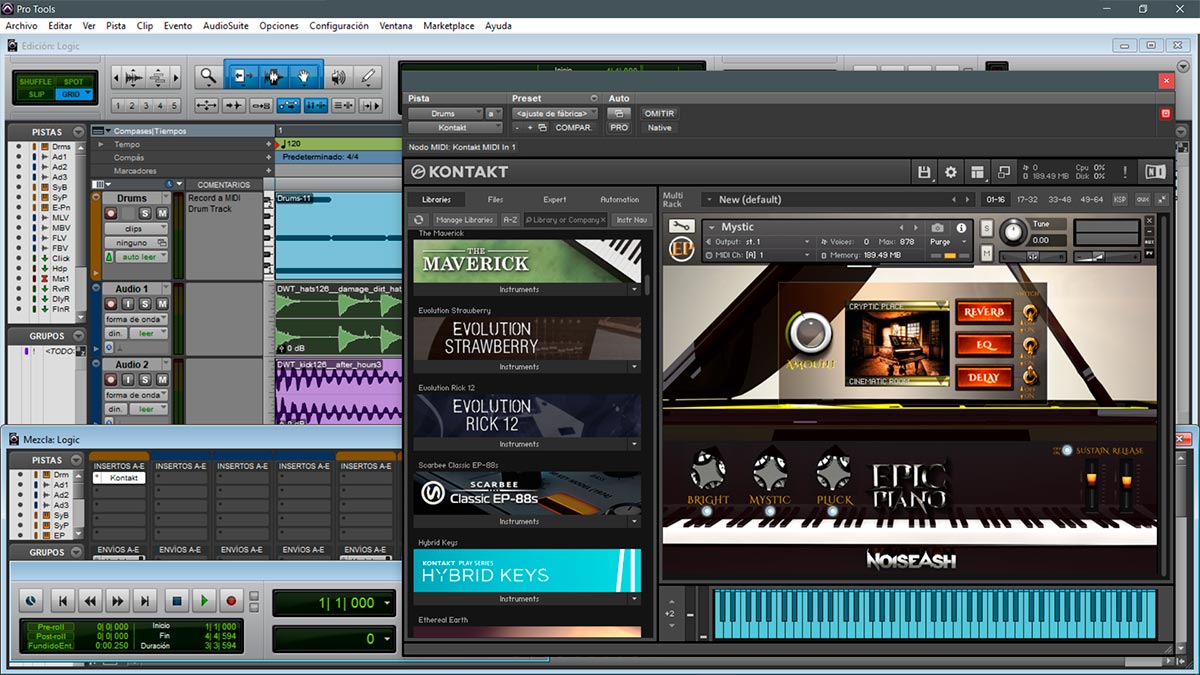Switch to Kontakt Files tab
This screenshot has height=675, width=1200.
[496, 199]
